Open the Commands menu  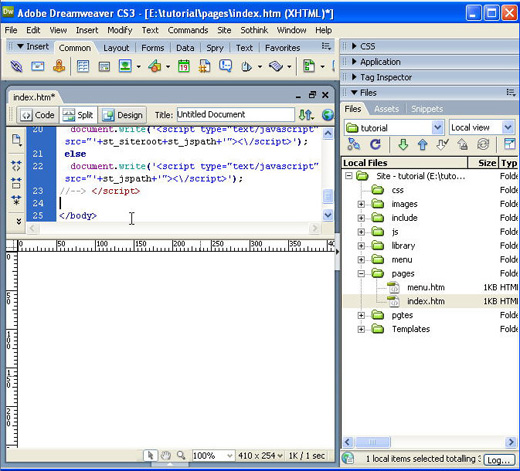[x=188, y=30]
